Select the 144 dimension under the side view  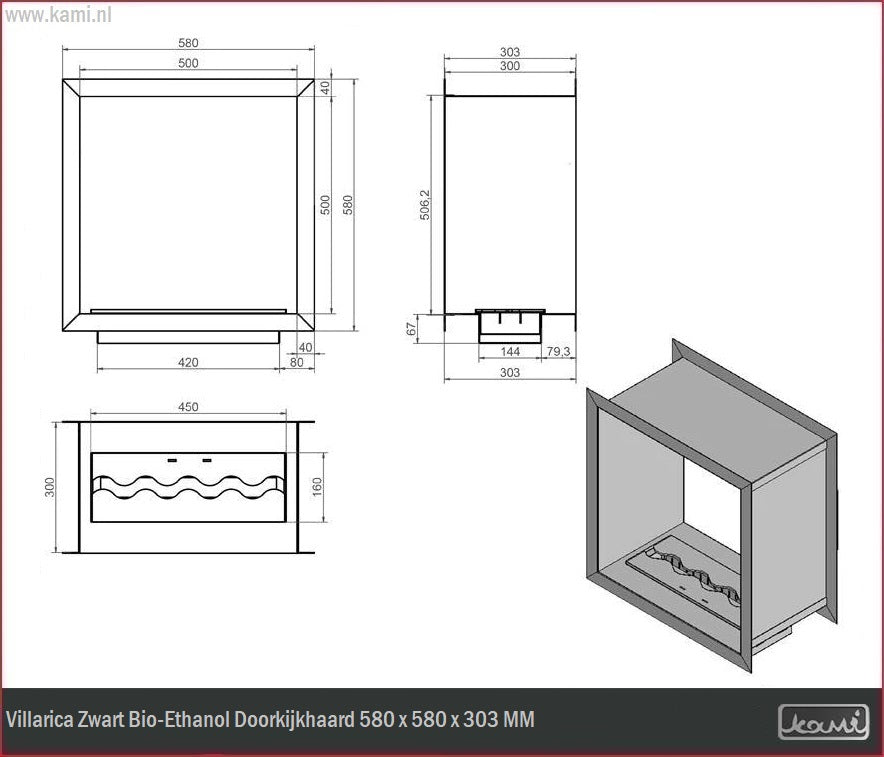(510, 352)
